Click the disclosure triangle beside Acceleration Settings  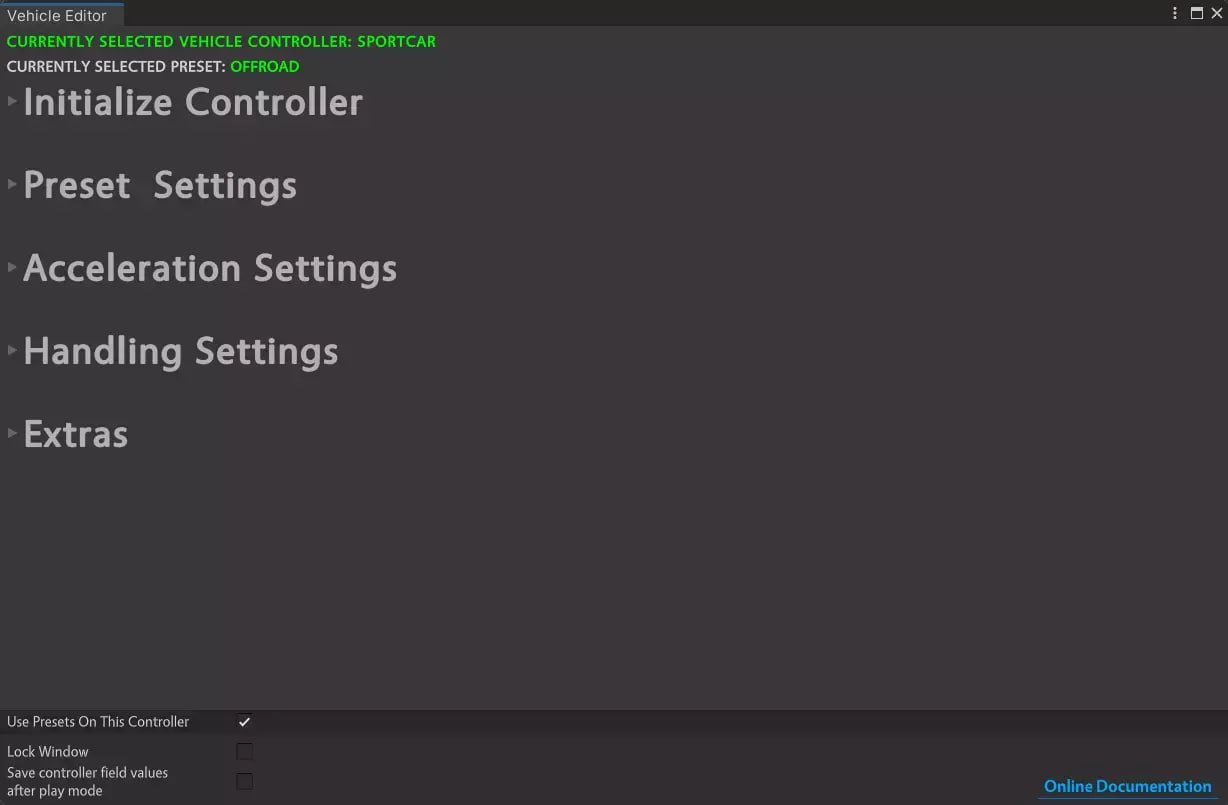[x=11, y=266]
